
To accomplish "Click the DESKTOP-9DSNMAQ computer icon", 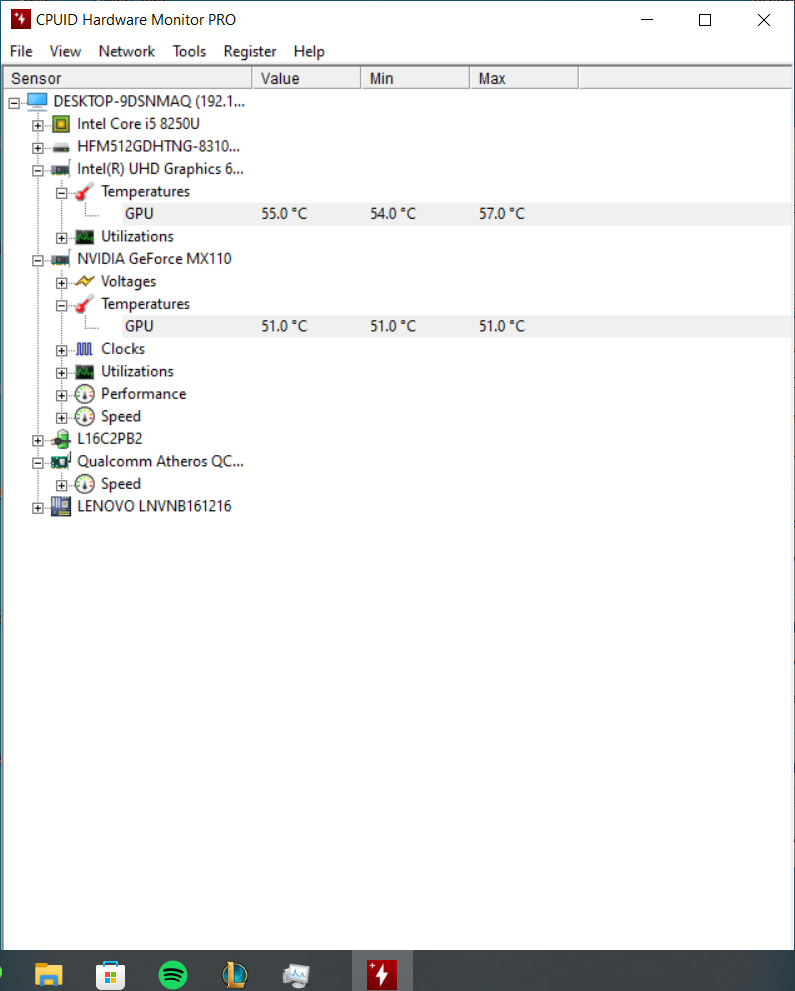I will coord(37,101).
